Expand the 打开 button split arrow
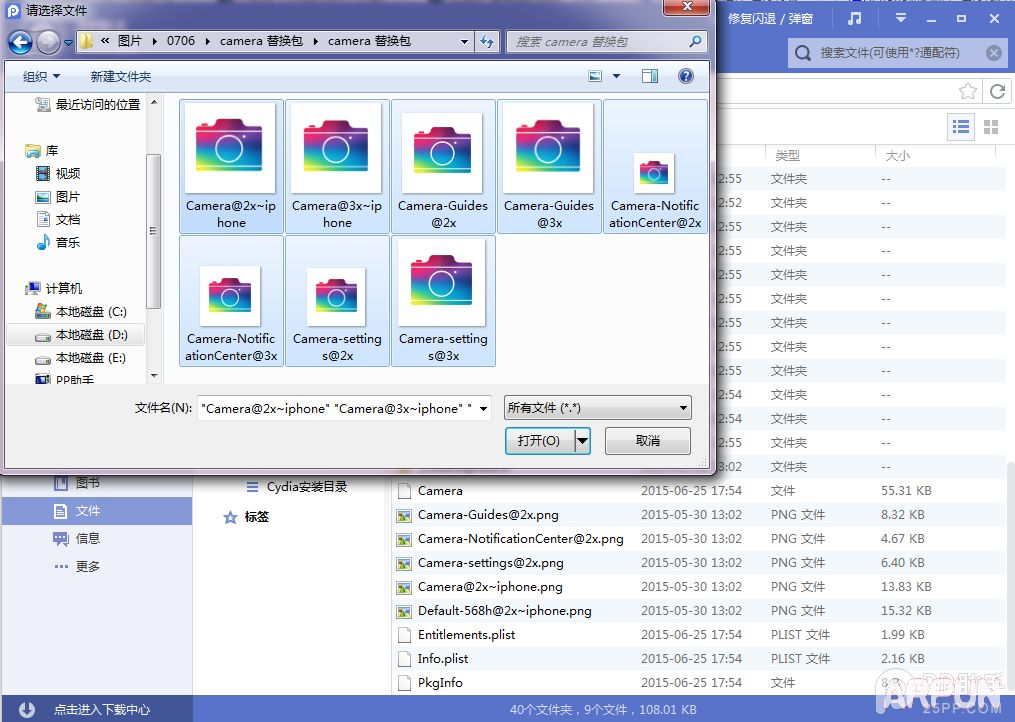 pyautogui.click(x=582, y=441)
